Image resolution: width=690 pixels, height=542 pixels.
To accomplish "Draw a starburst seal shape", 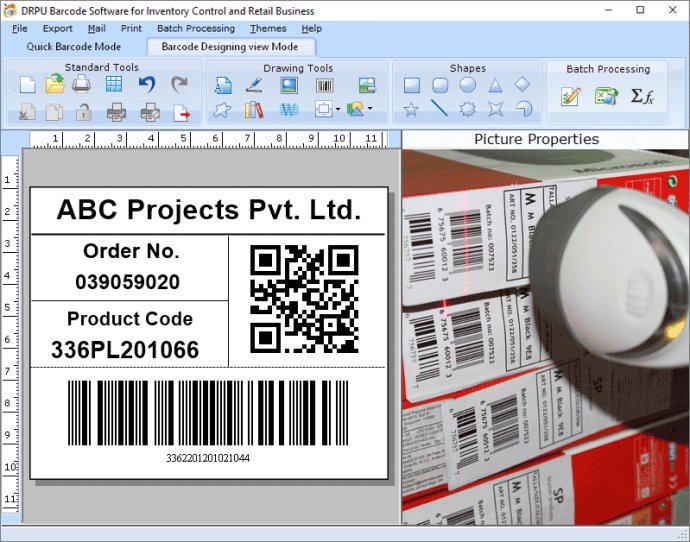I will 467,109.
